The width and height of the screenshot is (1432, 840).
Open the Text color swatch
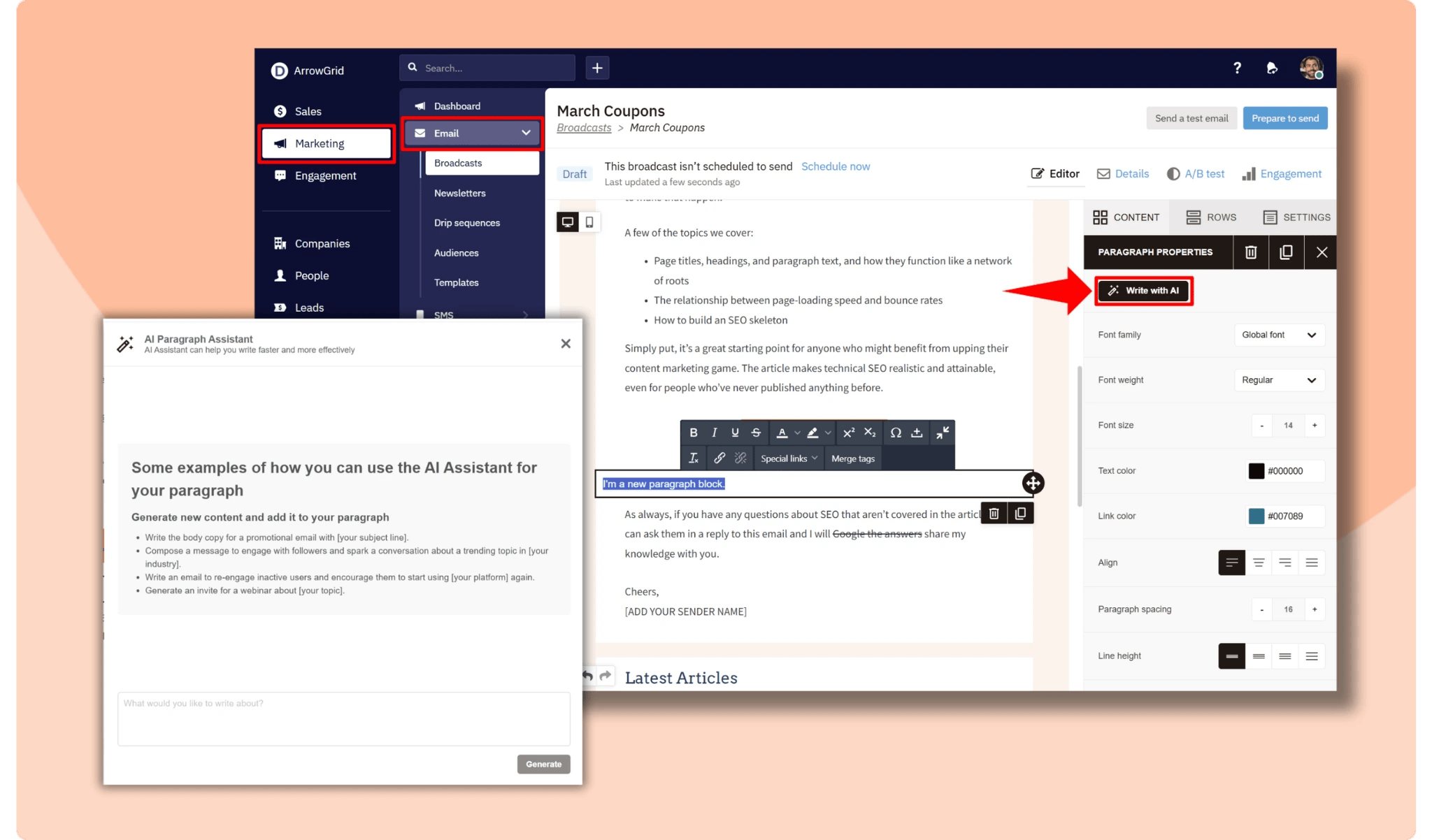click(1256, 470)
